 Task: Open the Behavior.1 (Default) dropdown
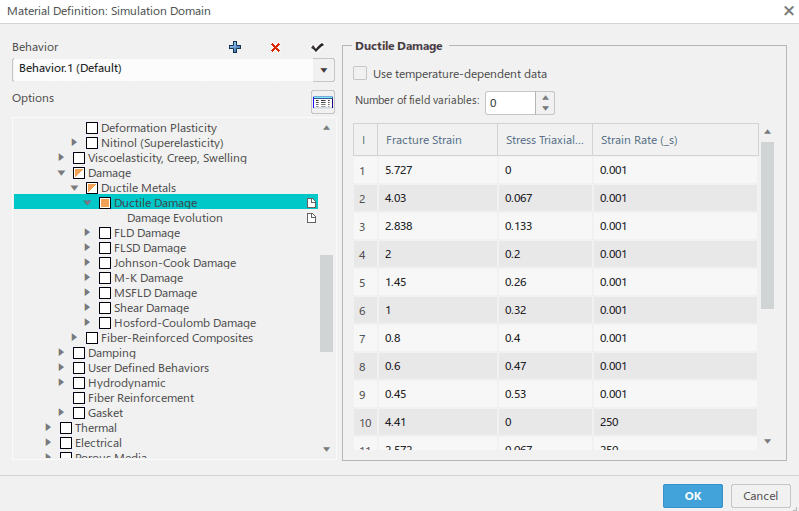click(324, 70)
